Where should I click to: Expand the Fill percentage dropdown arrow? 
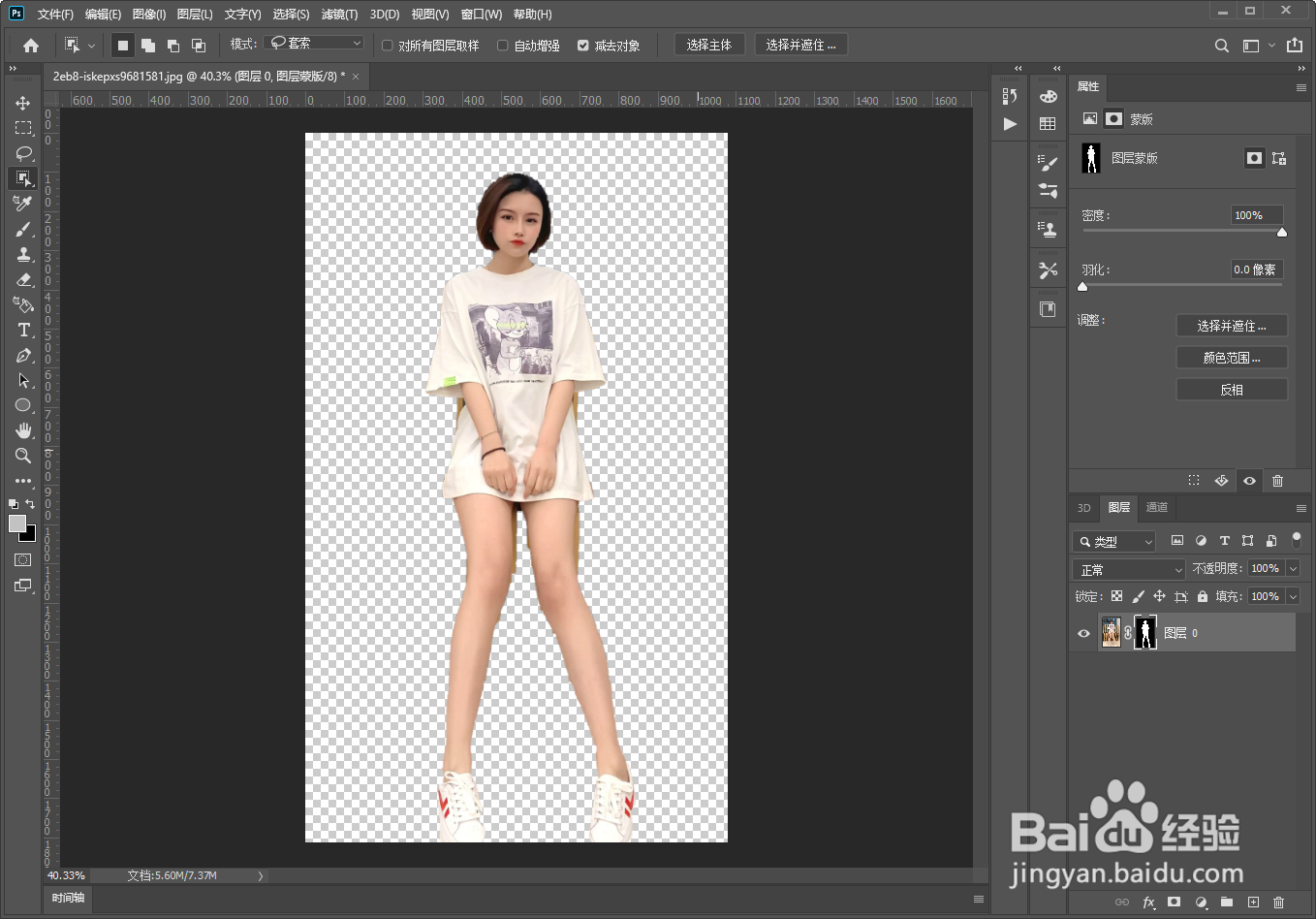(x=1293, y=596)
